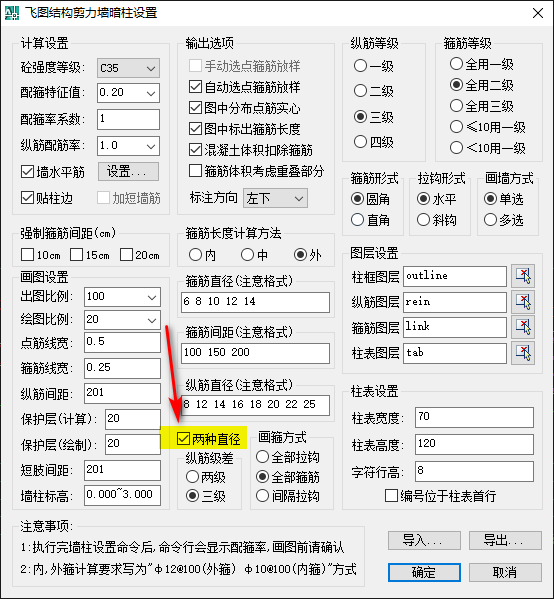Enable 箍筋体积考虑重叠部分 checkbox
This screenshot has height=599, width=554.
pos(195,171)
